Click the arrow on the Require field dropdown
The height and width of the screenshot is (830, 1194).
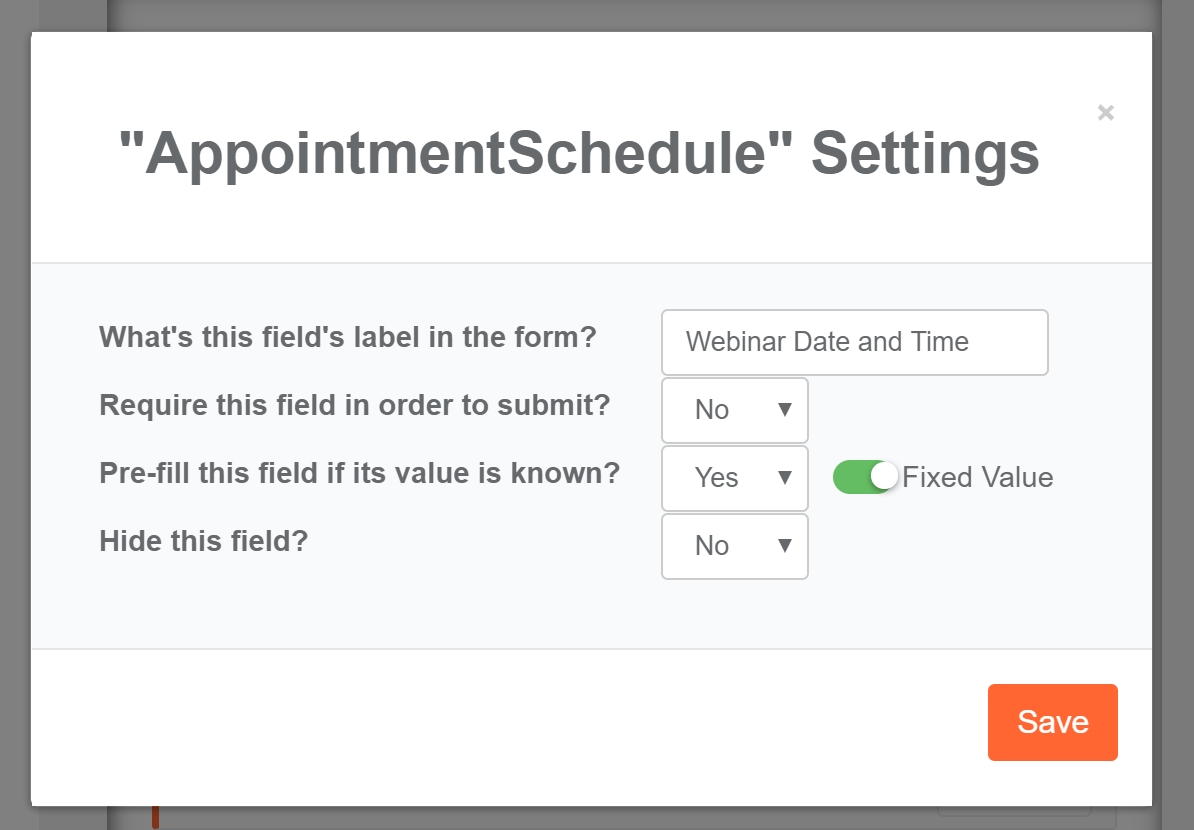point(785,410)
